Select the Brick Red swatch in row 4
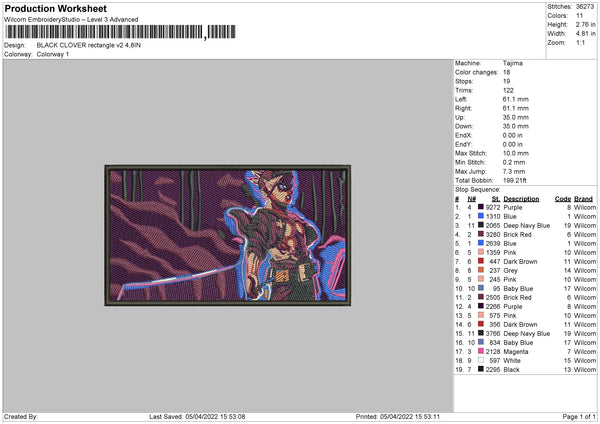Screen dimensions: 600x424 [481, 234]
